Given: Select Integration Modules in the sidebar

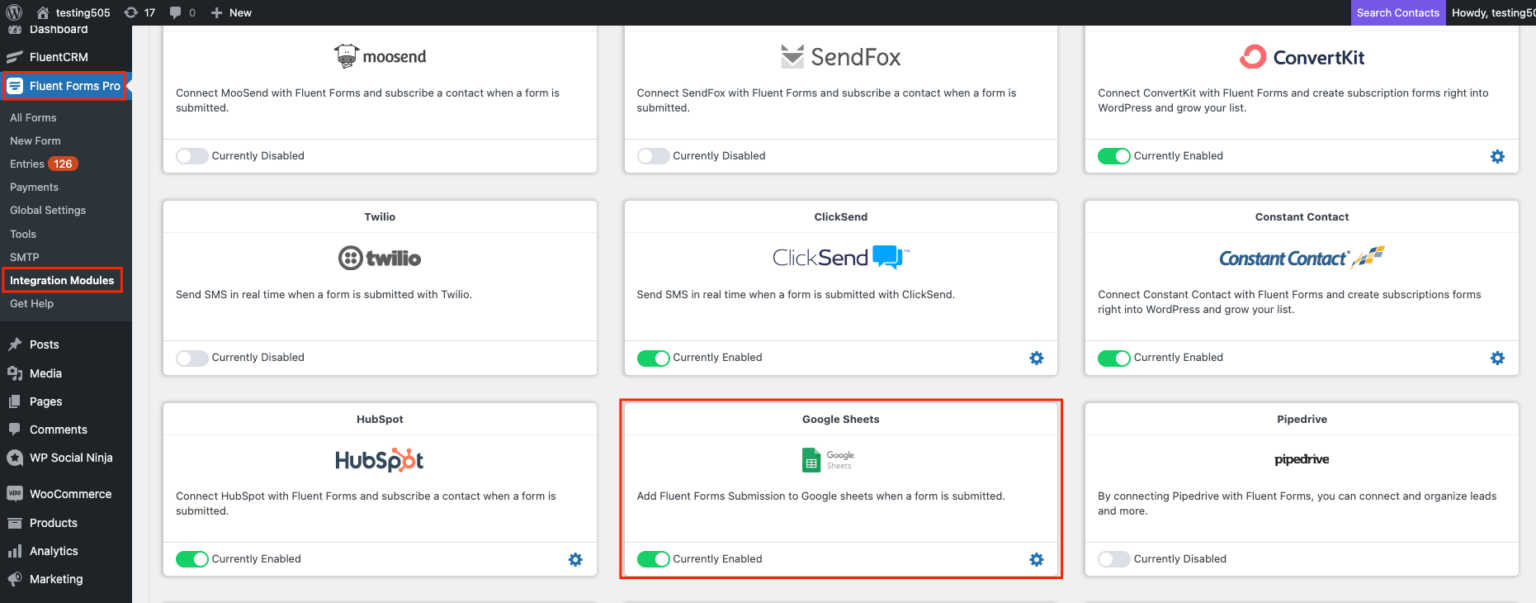Looking at the screenshot, I should point(61,280).
